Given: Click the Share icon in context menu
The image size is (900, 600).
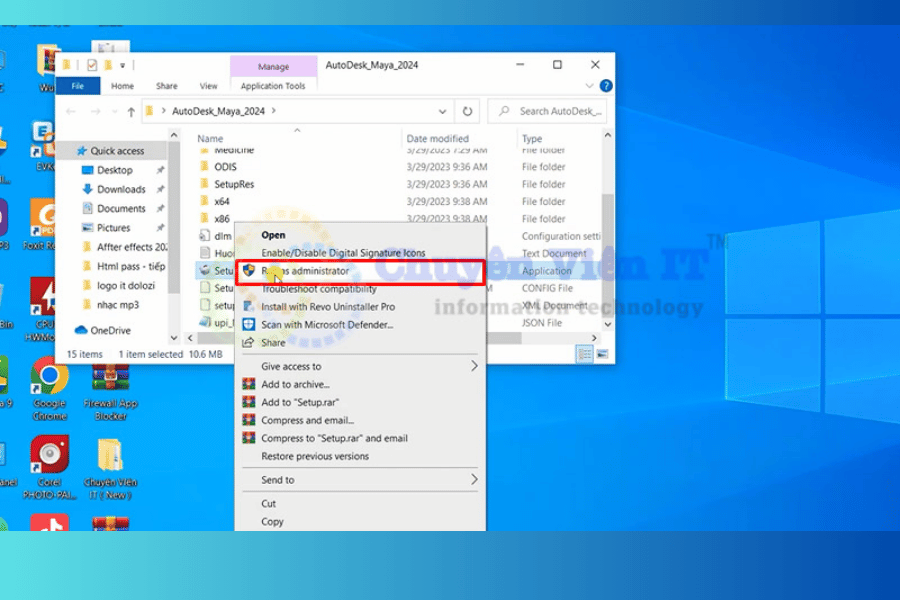Looking at the screenshot, I should pyautogui.click(x=249, y=342).
